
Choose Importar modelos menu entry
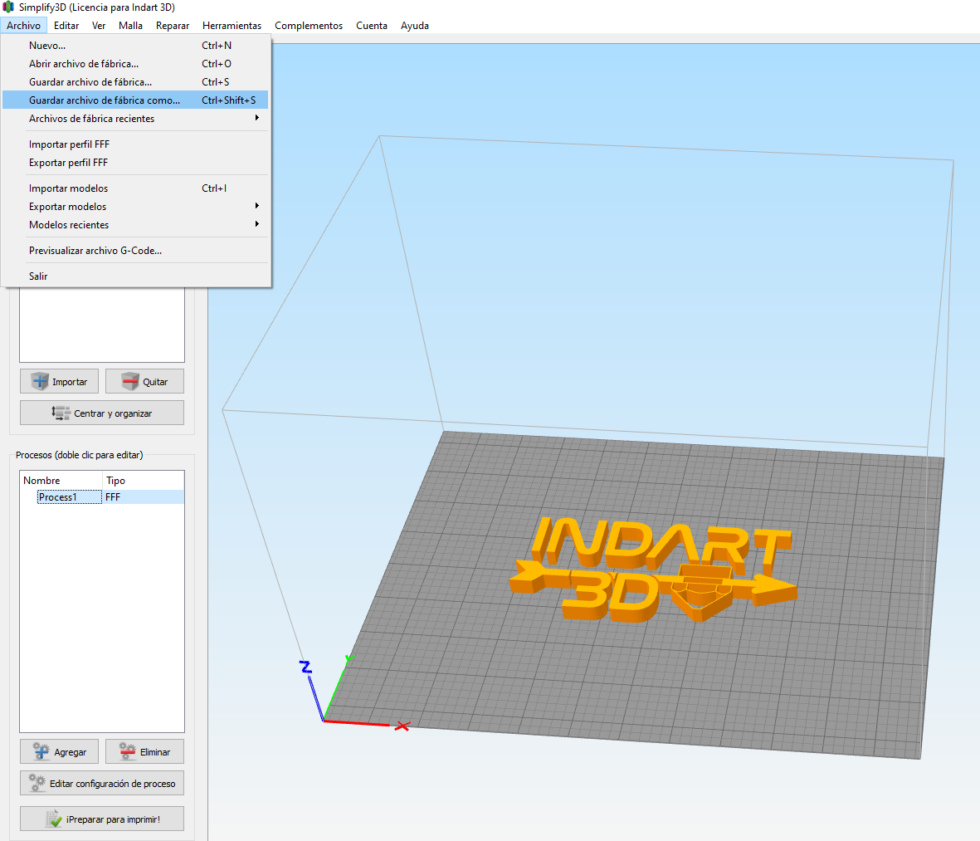click(136, 188)
